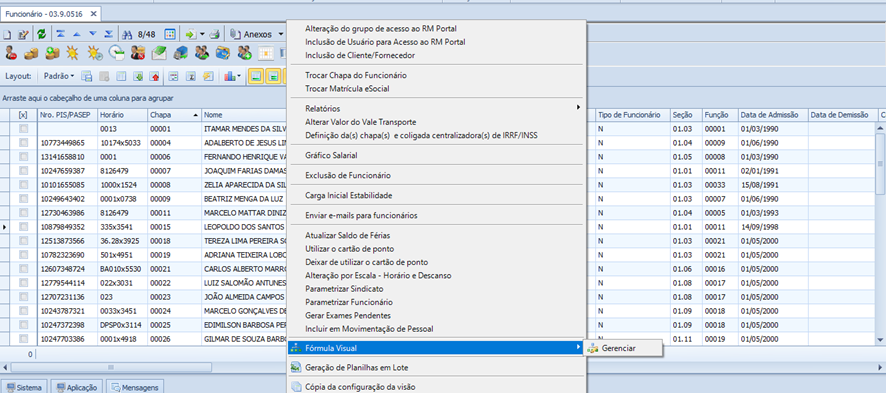Go to the next record arrow
This screenshot has height=393, width=886.
(x=93, y=34)
